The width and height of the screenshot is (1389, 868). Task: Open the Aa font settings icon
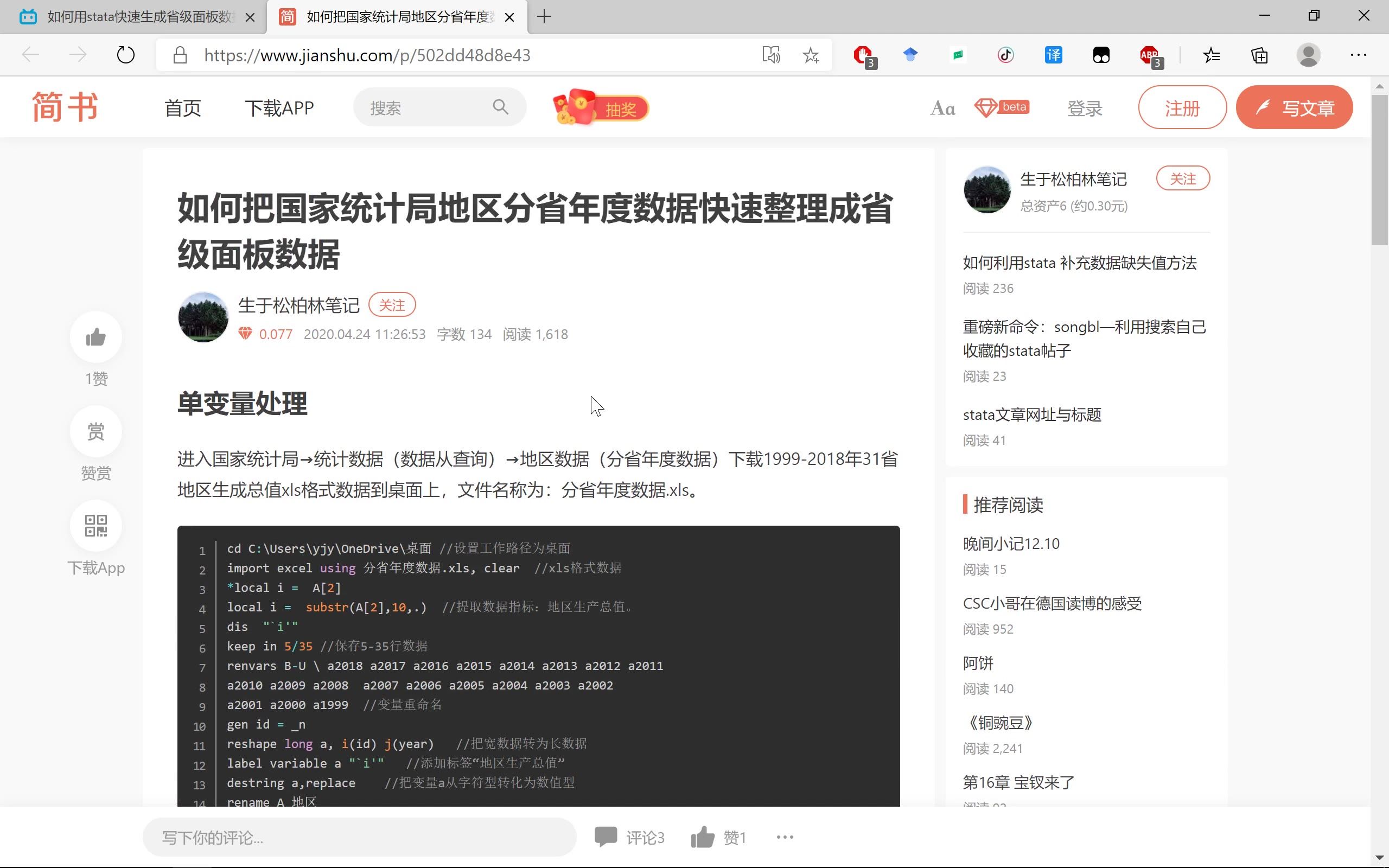[942, 108]
